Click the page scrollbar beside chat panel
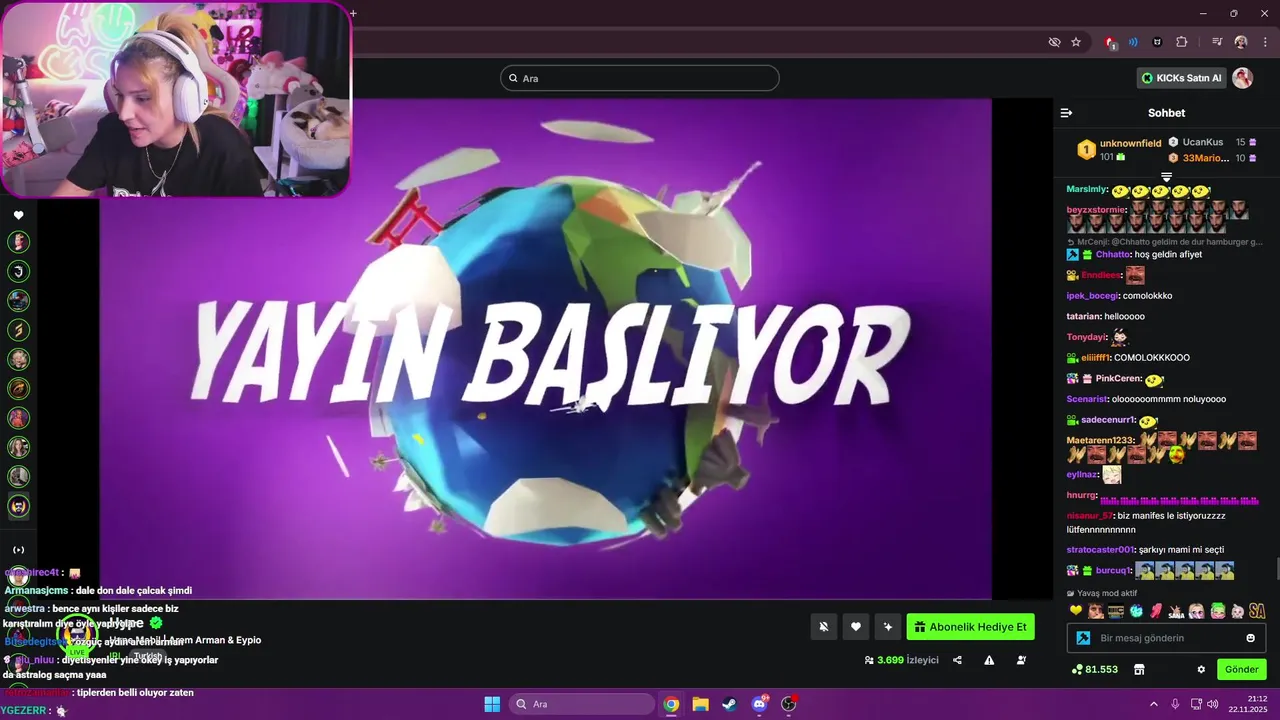The image size is (1280, 720). pyautogui.click(x=1276, y=569)
